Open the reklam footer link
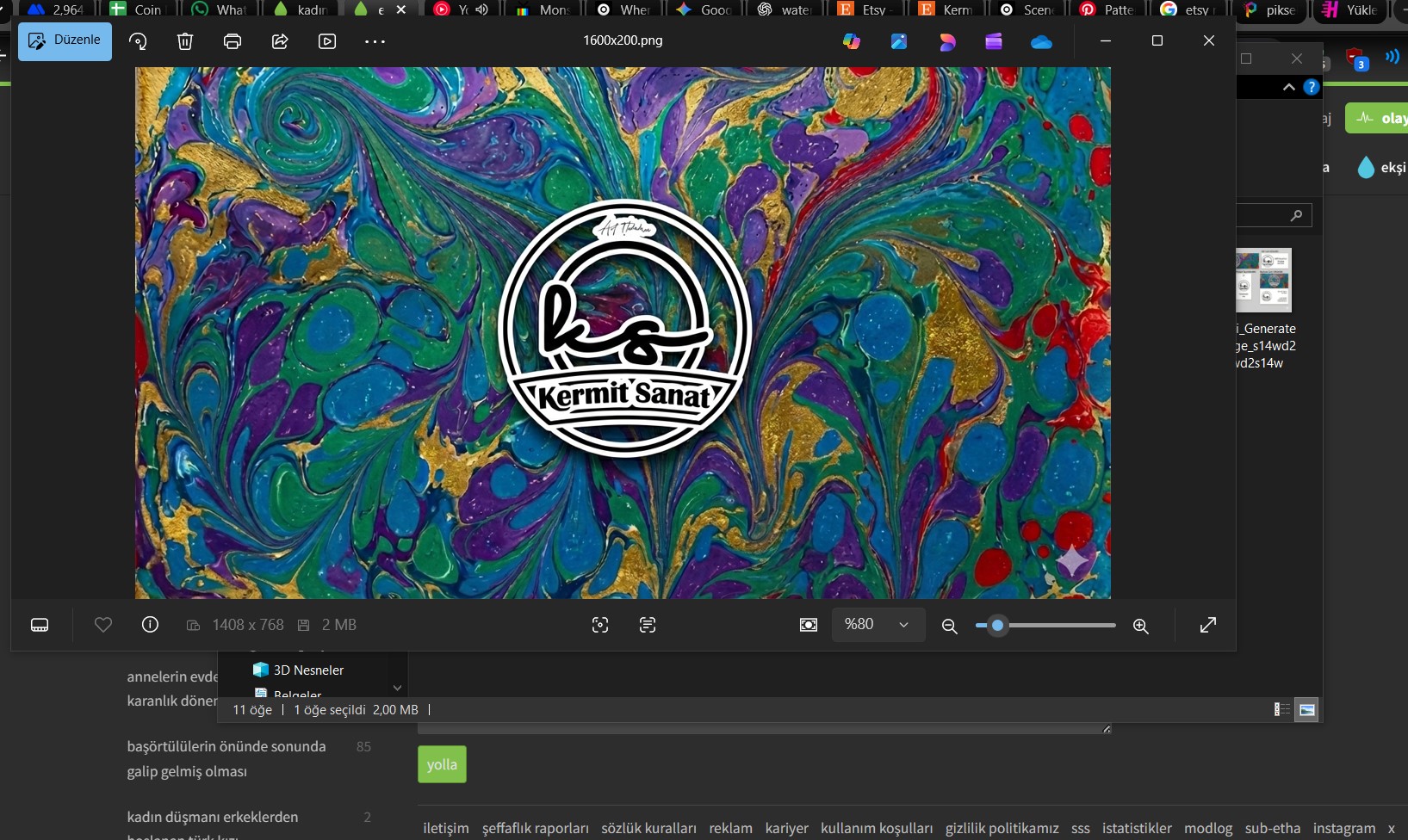Image resolution: width=1408 pixels, height=840 pixels. (x=731, y=828)
